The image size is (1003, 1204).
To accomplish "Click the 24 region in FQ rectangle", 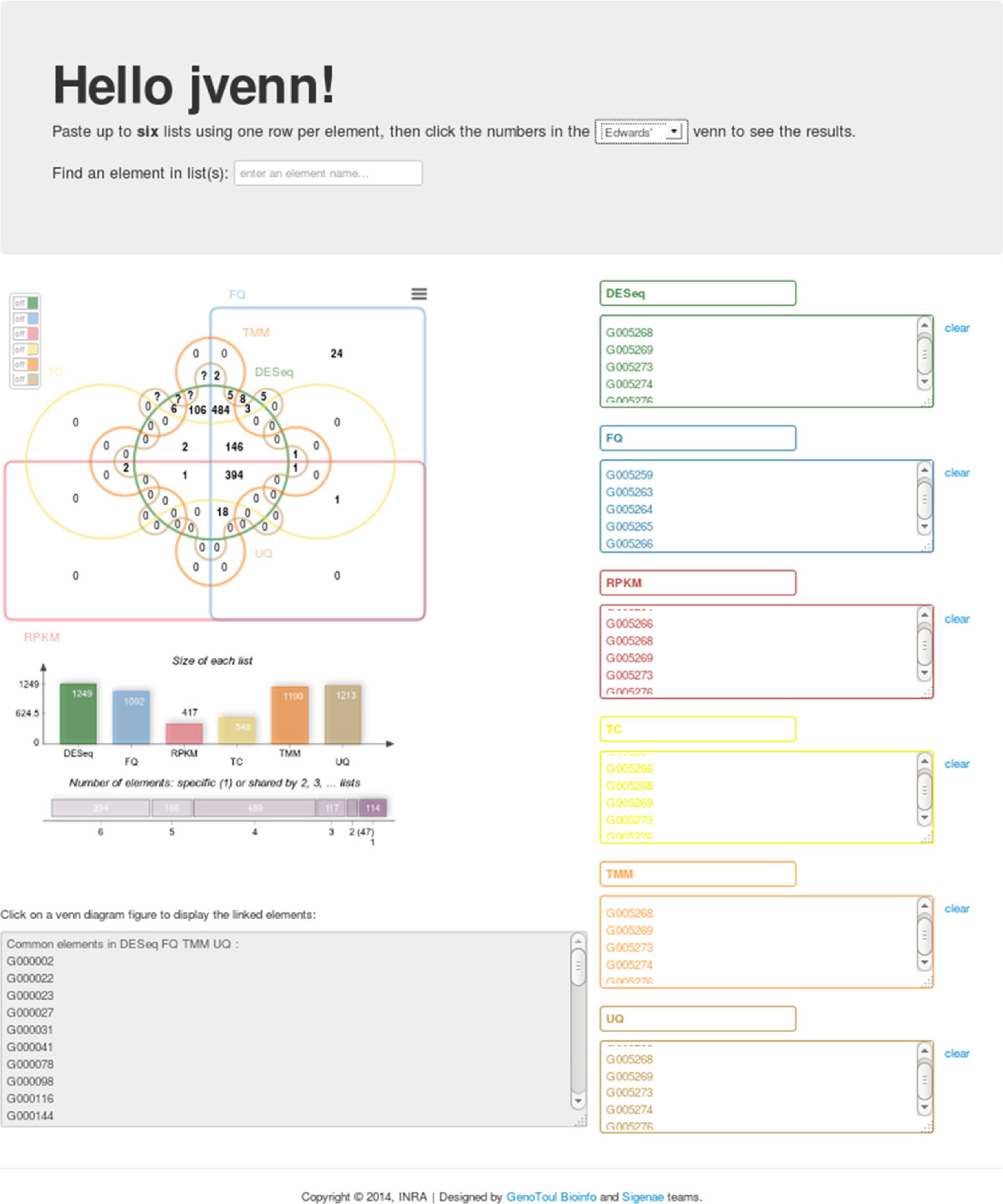I will [x=336, y=354].
